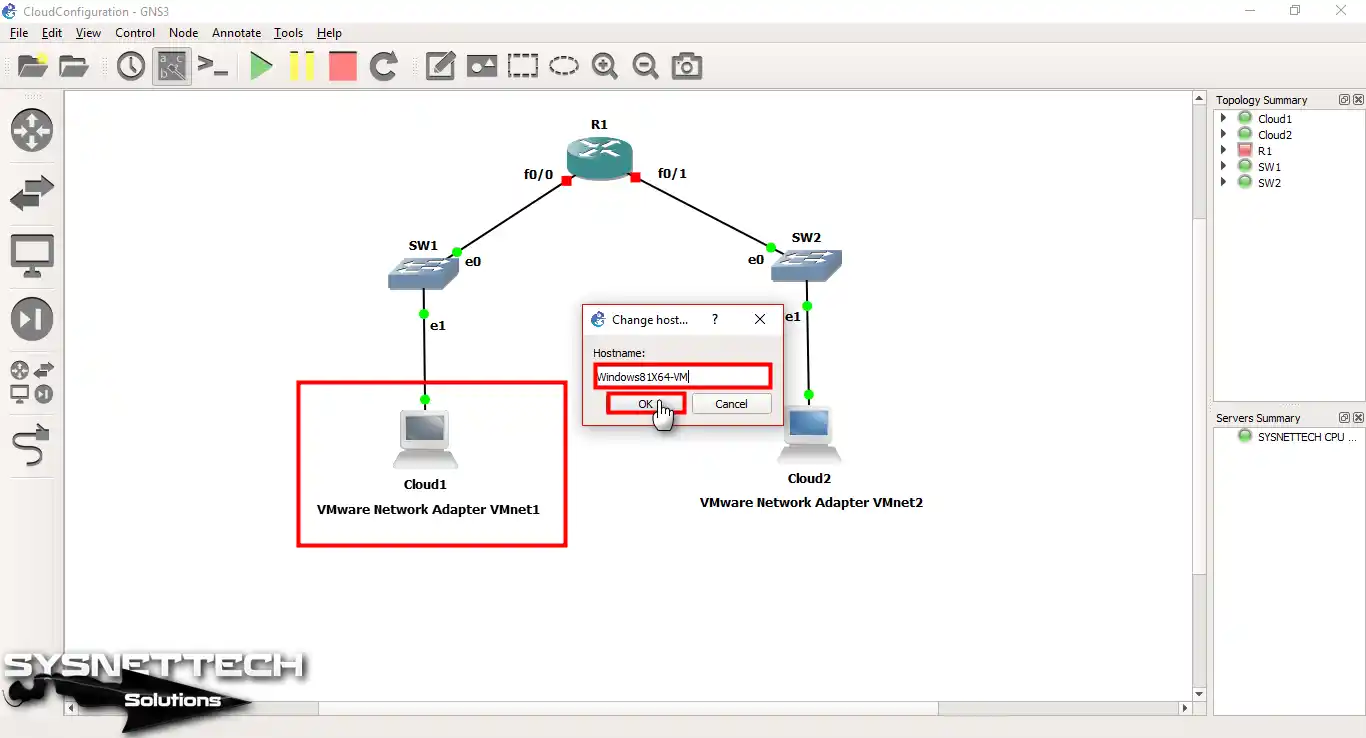
Task: Expand Cloud1 in the Topology Summary
Action: 1222,118
